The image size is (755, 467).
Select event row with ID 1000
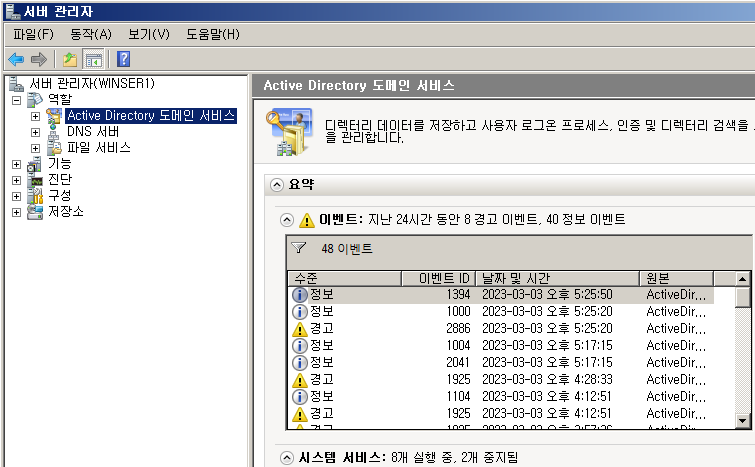501,311
